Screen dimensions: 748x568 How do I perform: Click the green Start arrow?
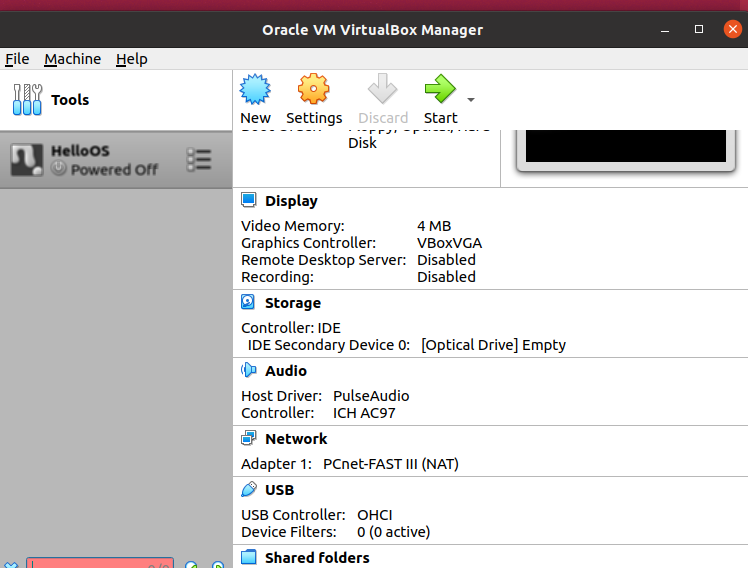pos(439,91)
